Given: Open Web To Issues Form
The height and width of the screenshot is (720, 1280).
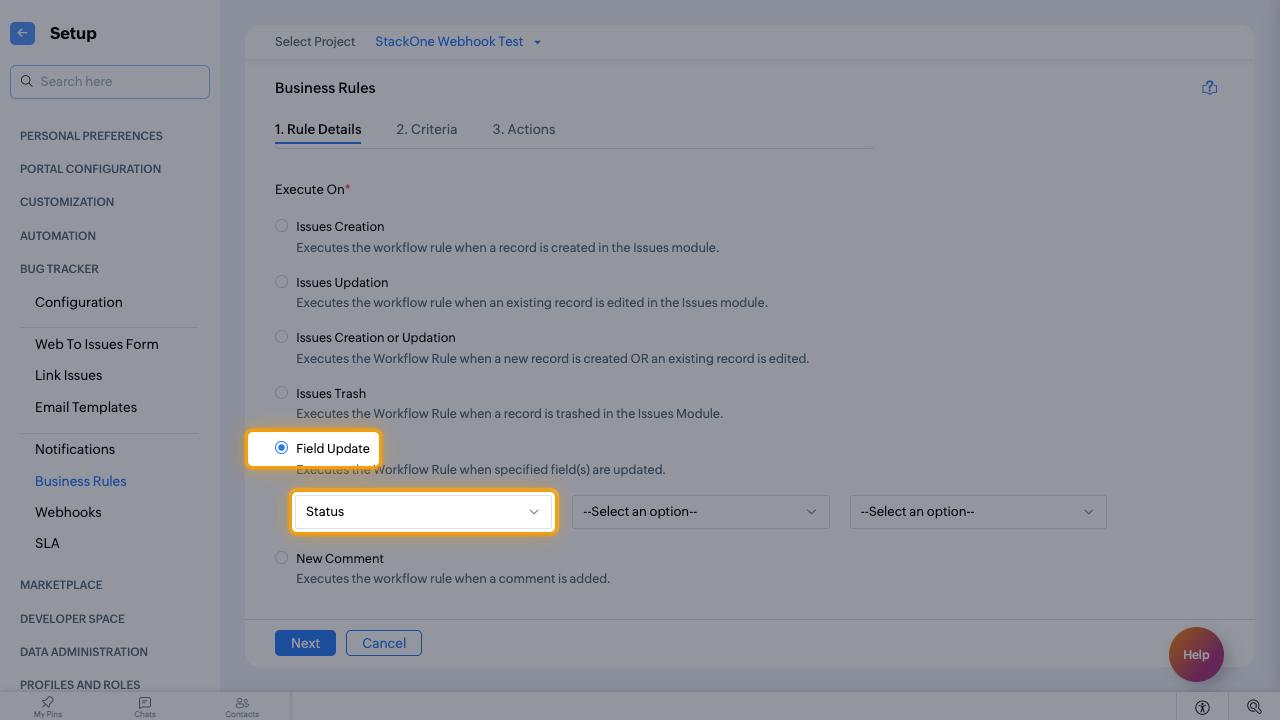Looking at the screenshot, I should point(97,344).
